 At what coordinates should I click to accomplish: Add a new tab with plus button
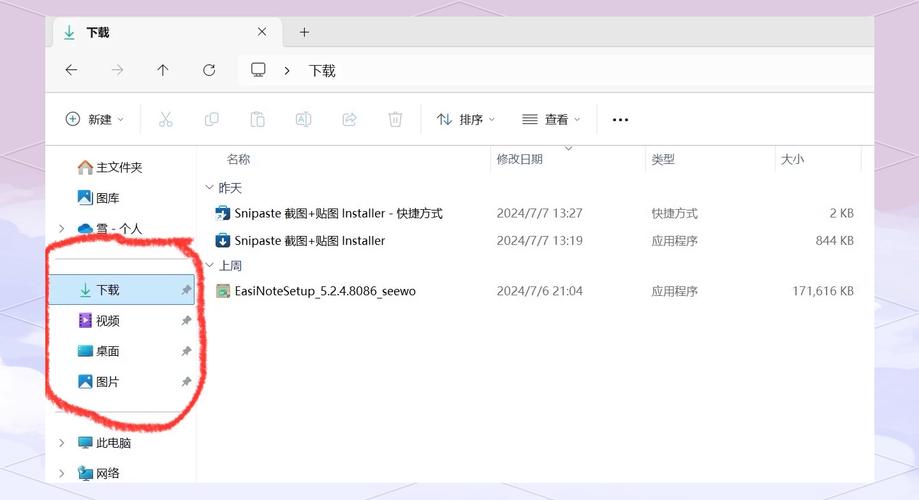click(304, 32)
